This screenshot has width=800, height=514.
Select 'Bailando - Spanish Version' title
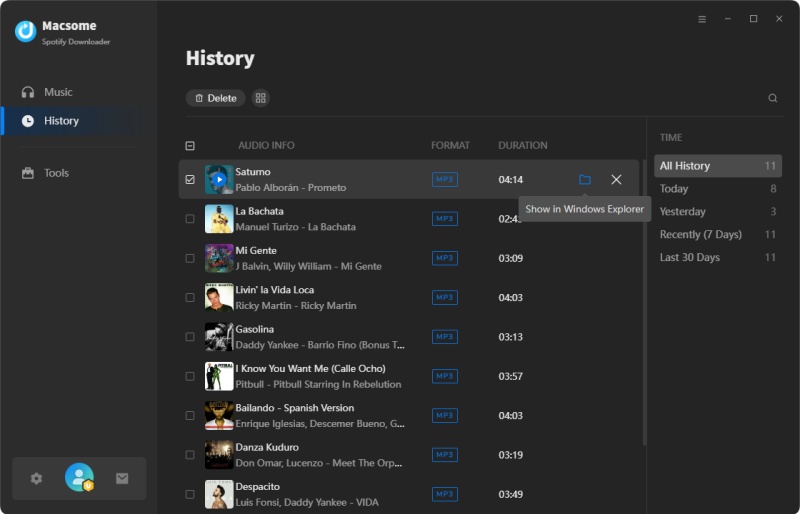pos(295,408)
